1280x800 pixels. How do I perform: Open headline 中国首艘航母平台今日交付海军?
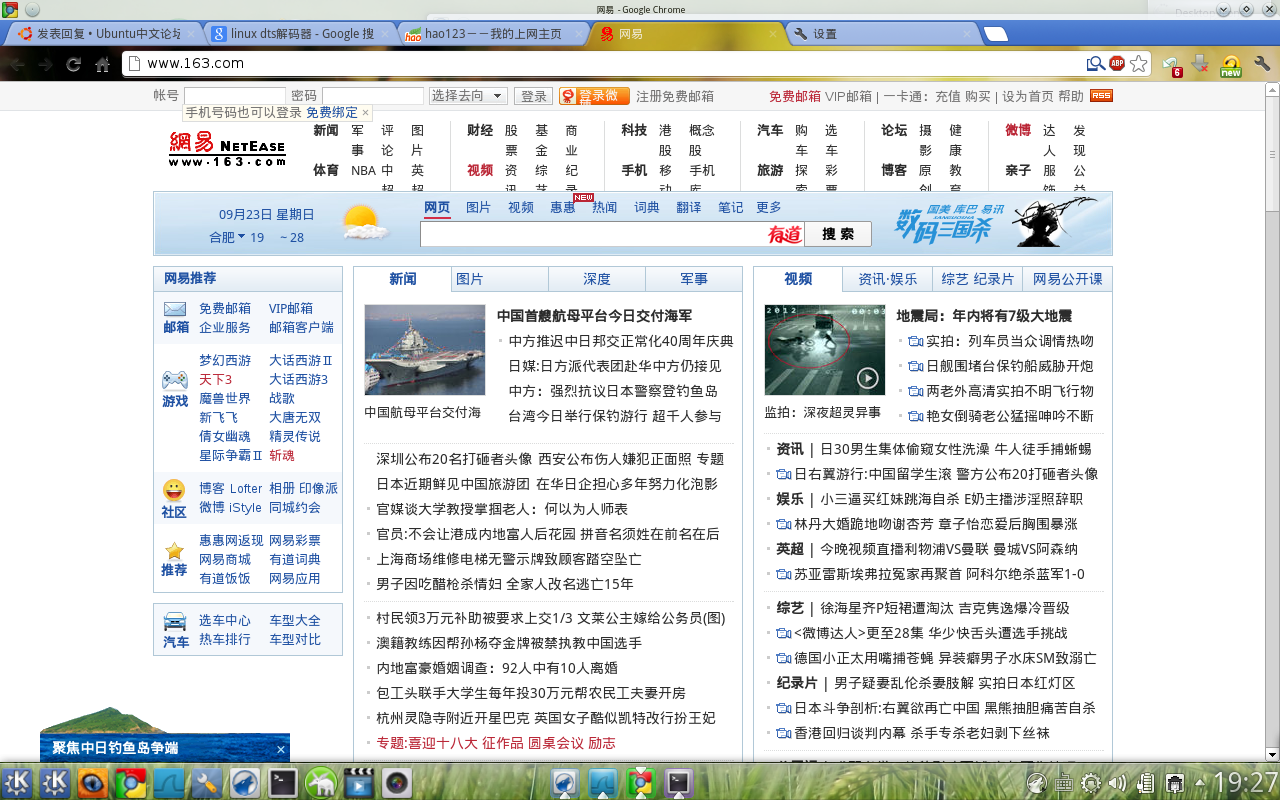coord(594,316)
